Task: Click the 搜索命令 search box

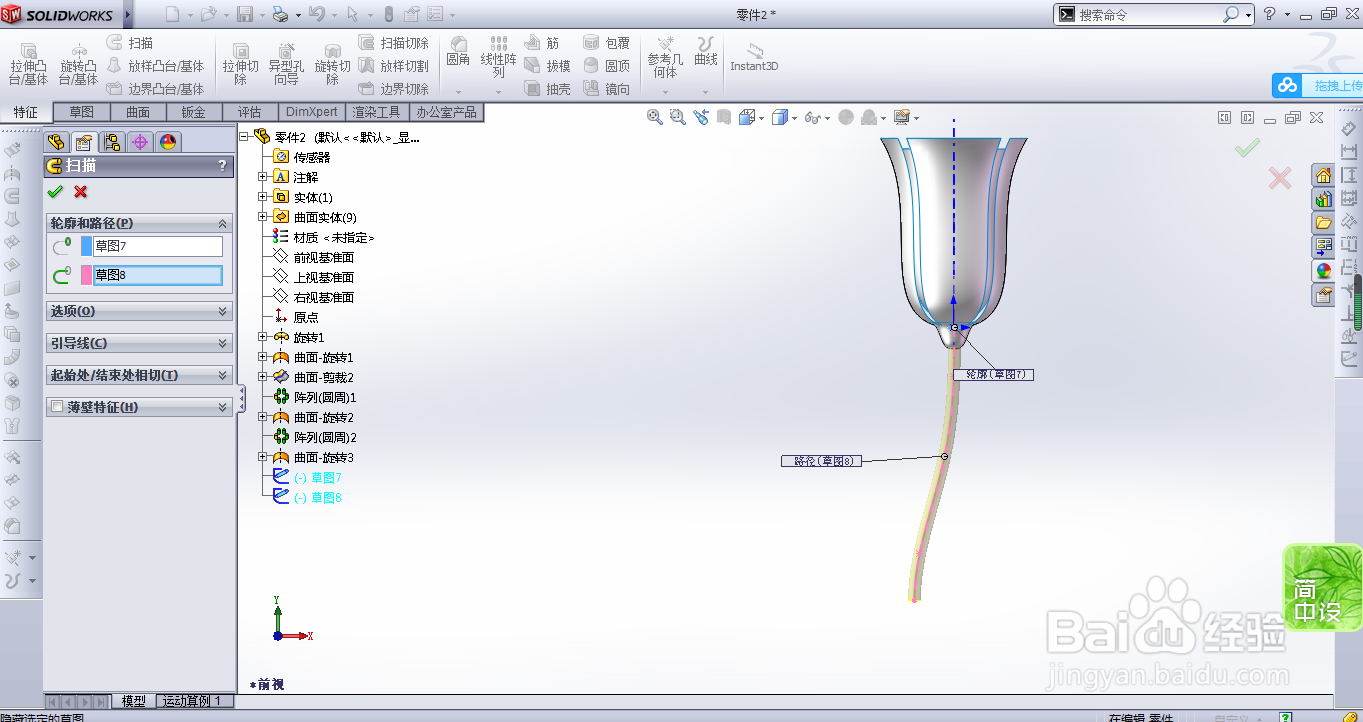Action: (x=1148, y=15)
